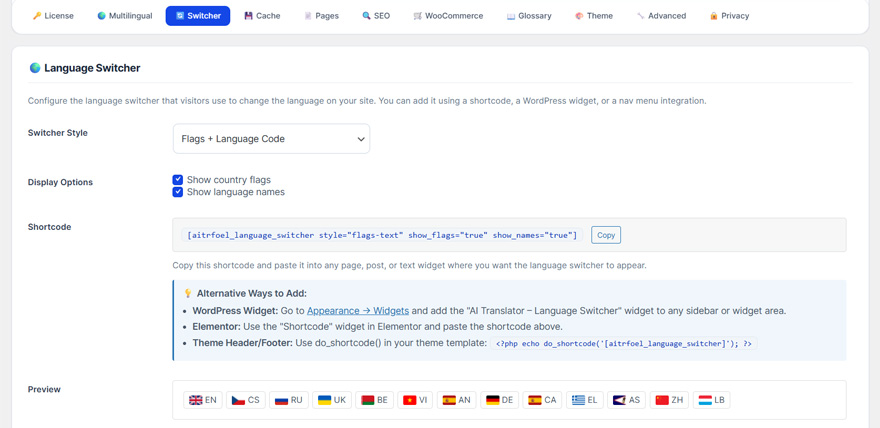Open the WooCommerce tab
The width and height of the screenshot is (880, 428).
447,16
